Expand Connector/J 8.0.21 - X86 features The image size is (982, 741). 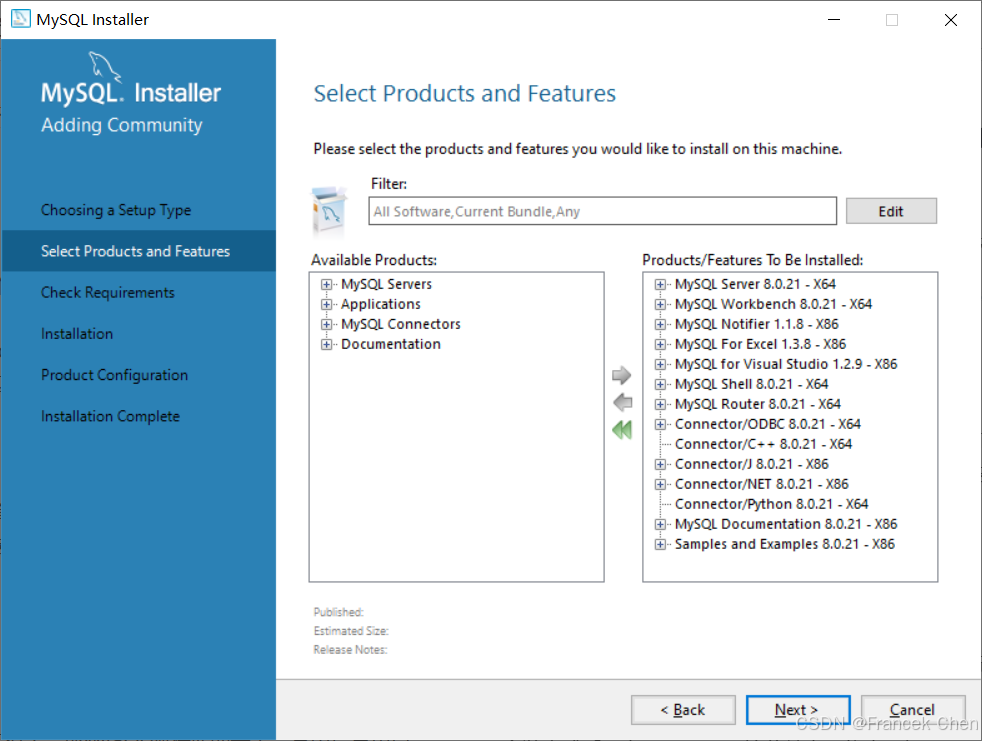tap(660, 464)
